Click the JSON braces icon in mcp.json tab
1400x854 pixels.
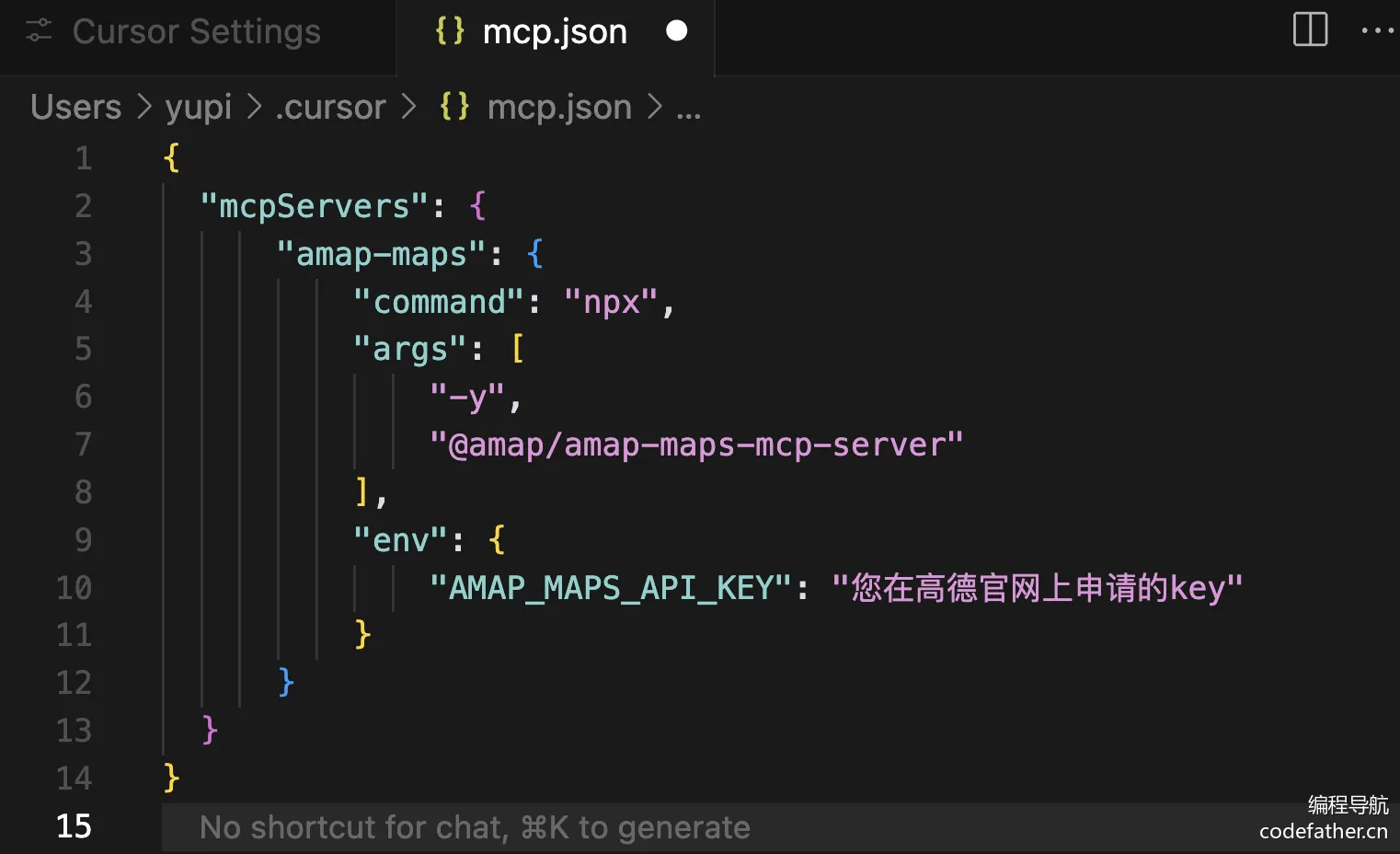(450, 30)
